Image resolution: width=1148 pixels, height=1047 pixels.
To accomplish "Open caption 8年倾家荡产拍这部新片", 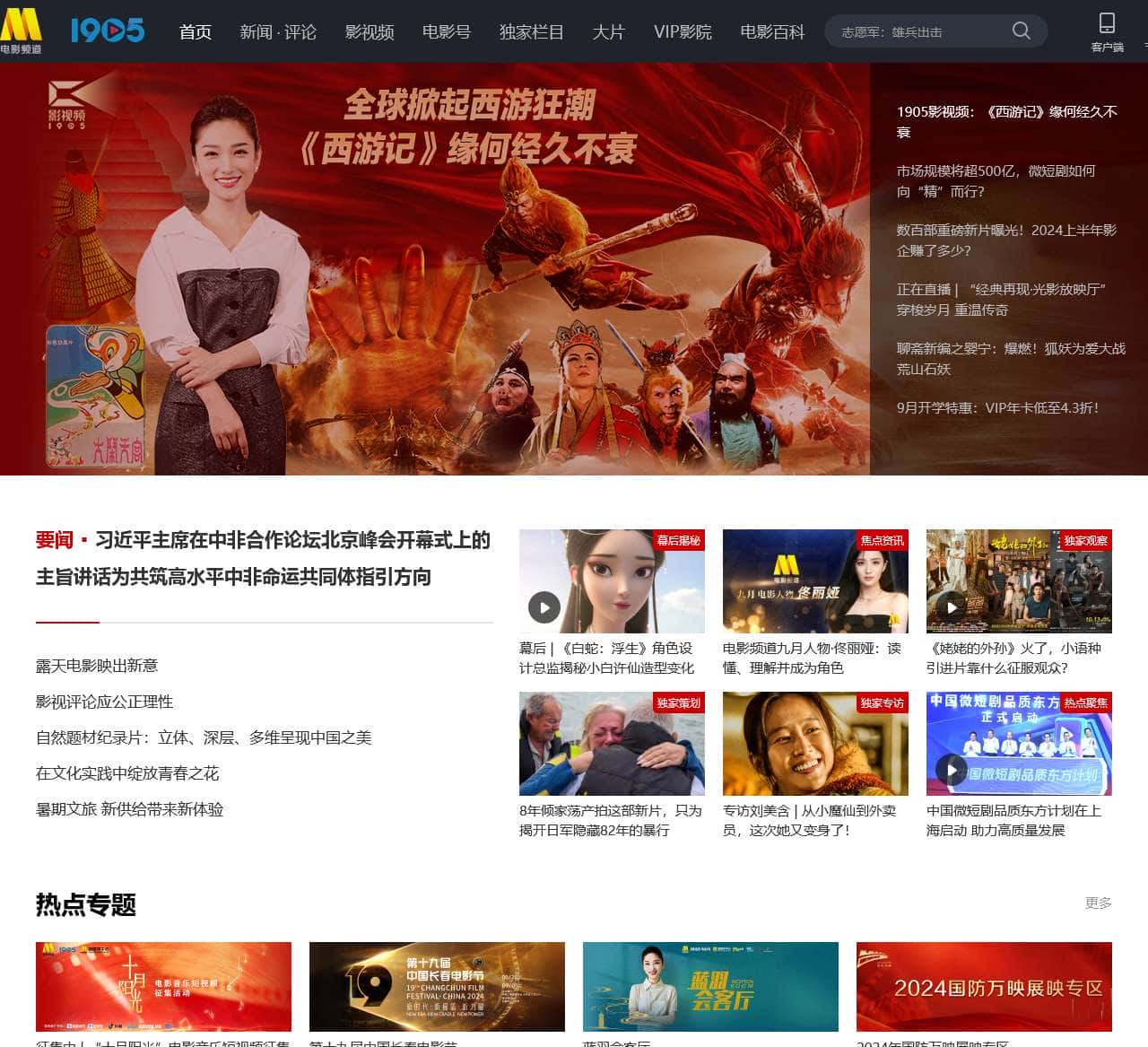I will pos(611,820).
